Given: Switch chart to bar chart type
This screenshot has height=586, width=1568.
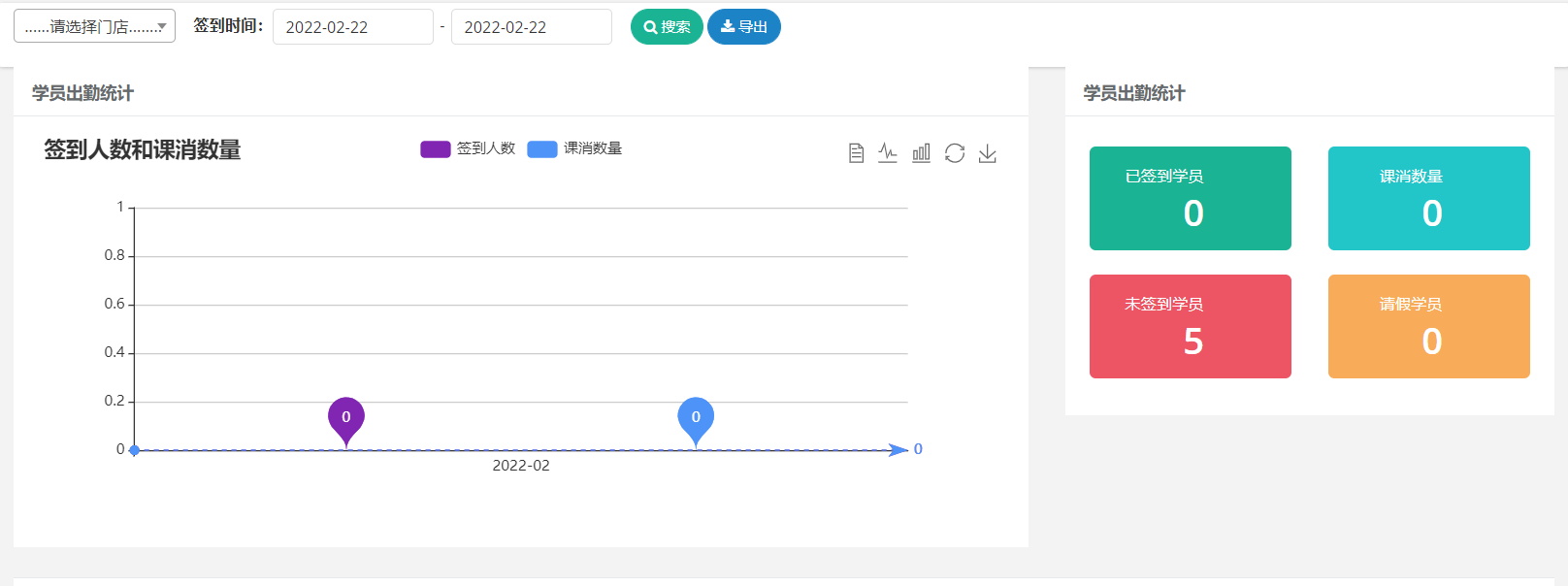Looking at the screenshot, I should (921, 153).
